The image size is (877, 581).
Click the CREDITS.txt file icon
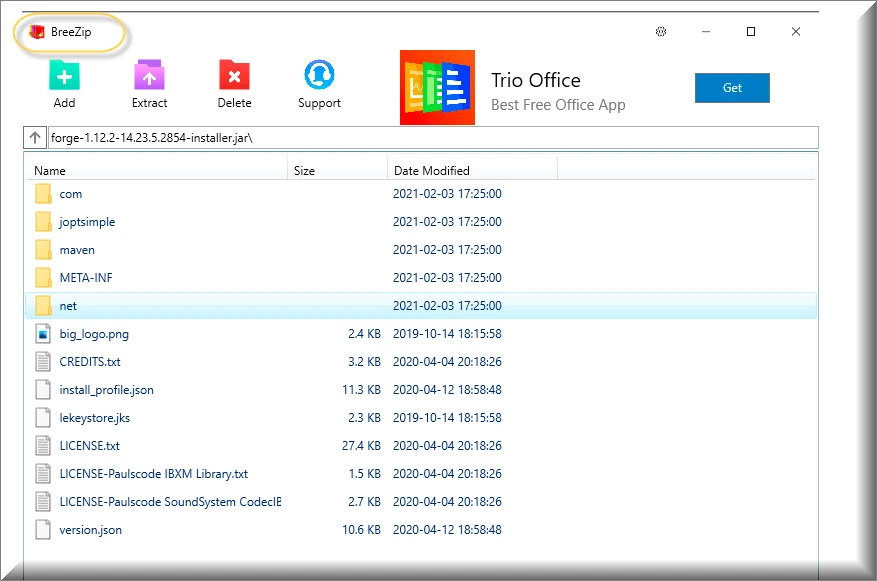[43, 362]
